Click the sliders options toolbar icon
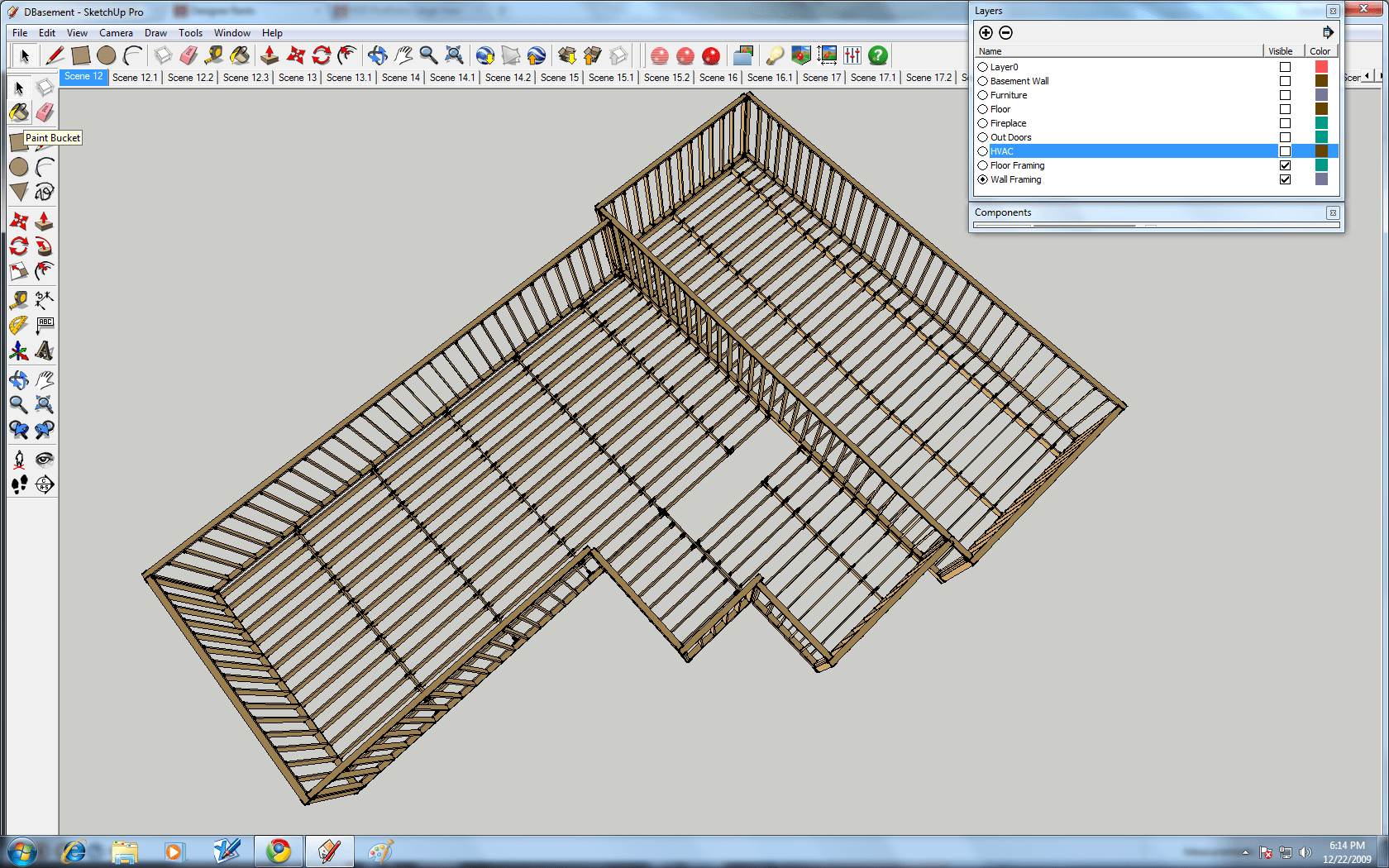This screenshot has width=1389, height=868. [x=852, y=55]
